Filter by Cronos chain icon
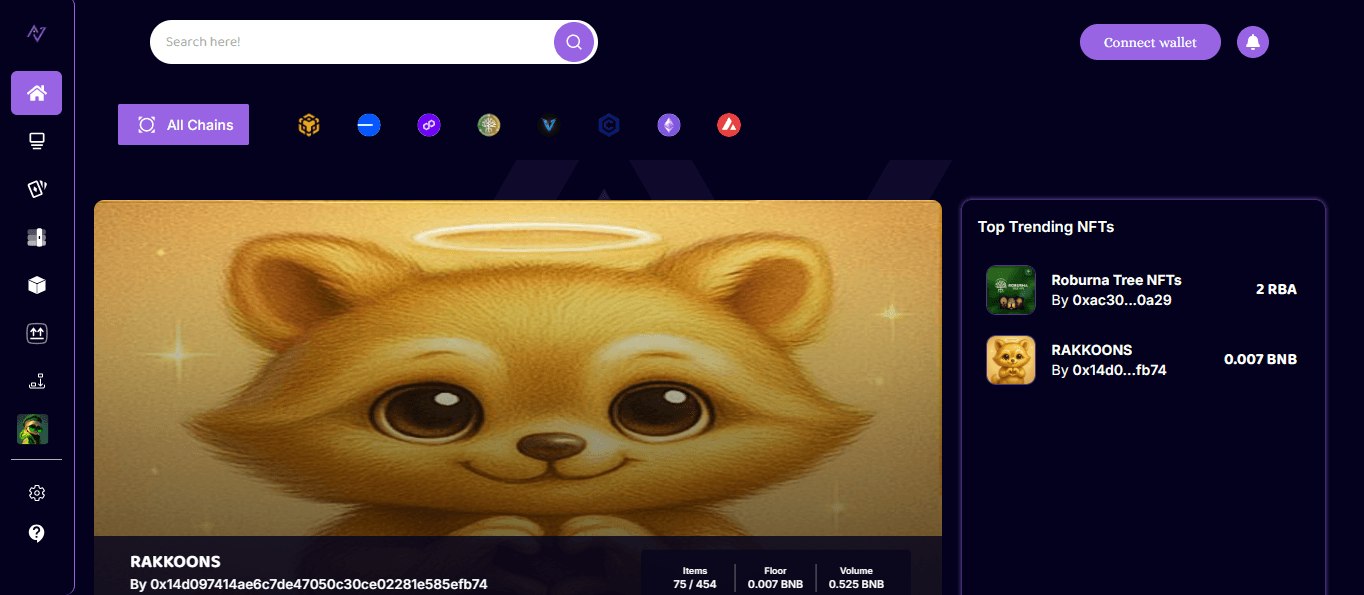The height and width of the screenshot is (595, 1364). pos(609,125)
